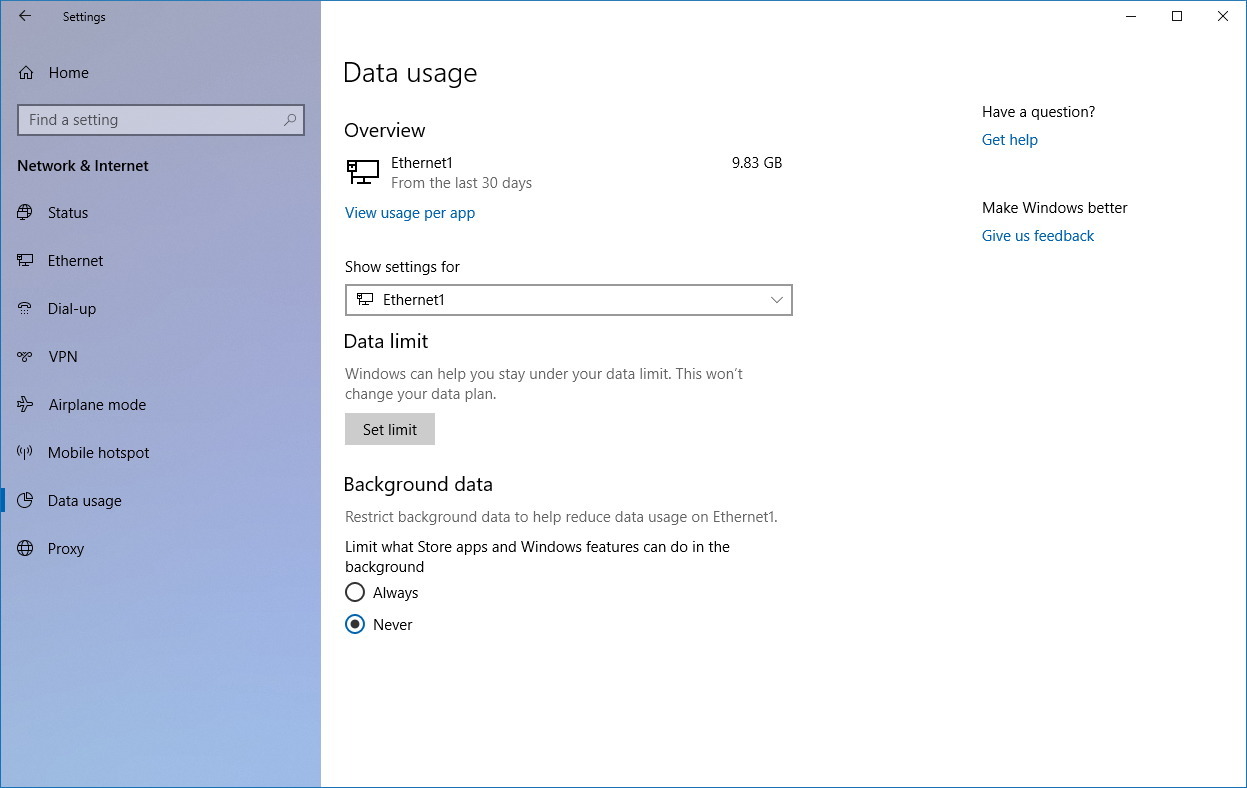Screen dimensions: 1247x788
Task: Click the Mobile hotspot signal icon
Action: click(26, 453)
